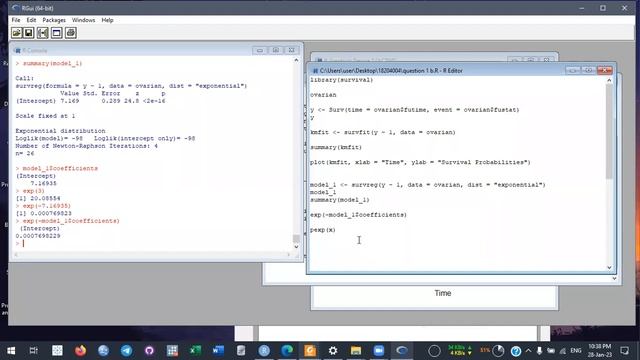Open the Windows Start menu
The height and width of the screenshot is (360, 640).
[11, 351]
